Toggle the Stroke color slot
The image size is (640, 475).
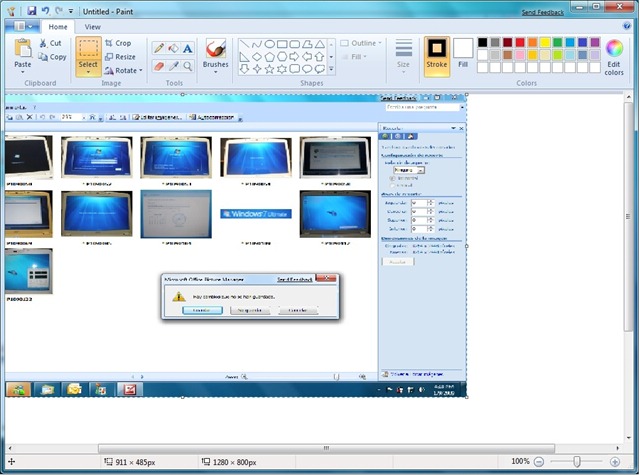436,54
